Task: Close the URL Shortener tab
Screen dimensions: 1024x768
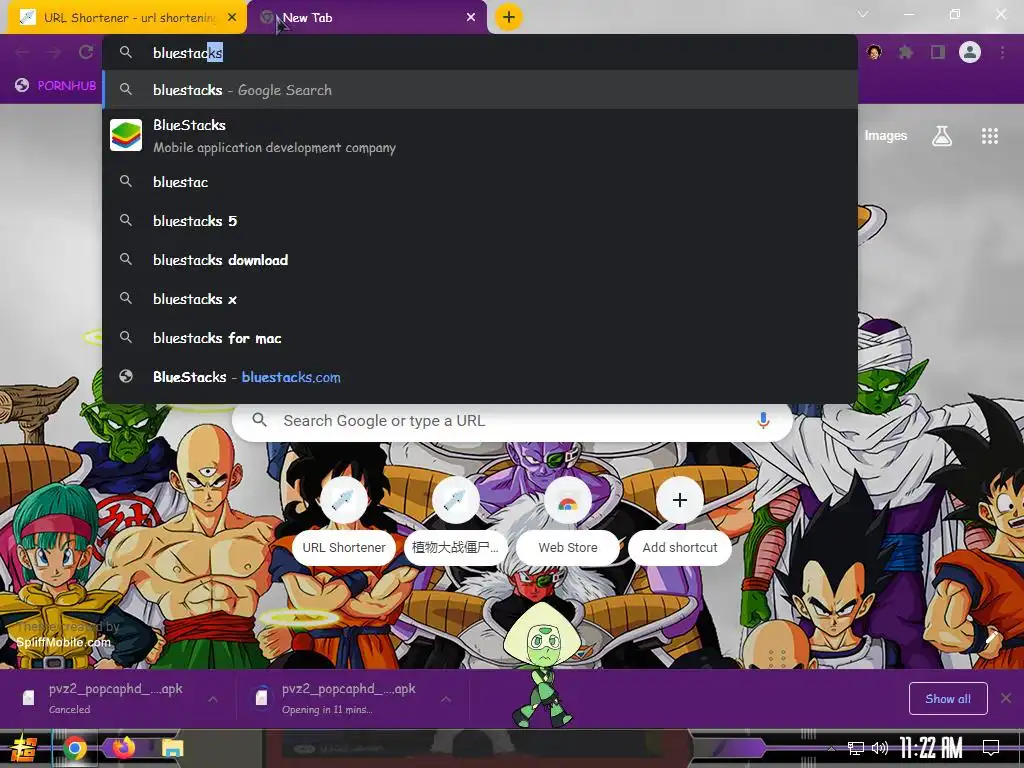Action: 232,18
